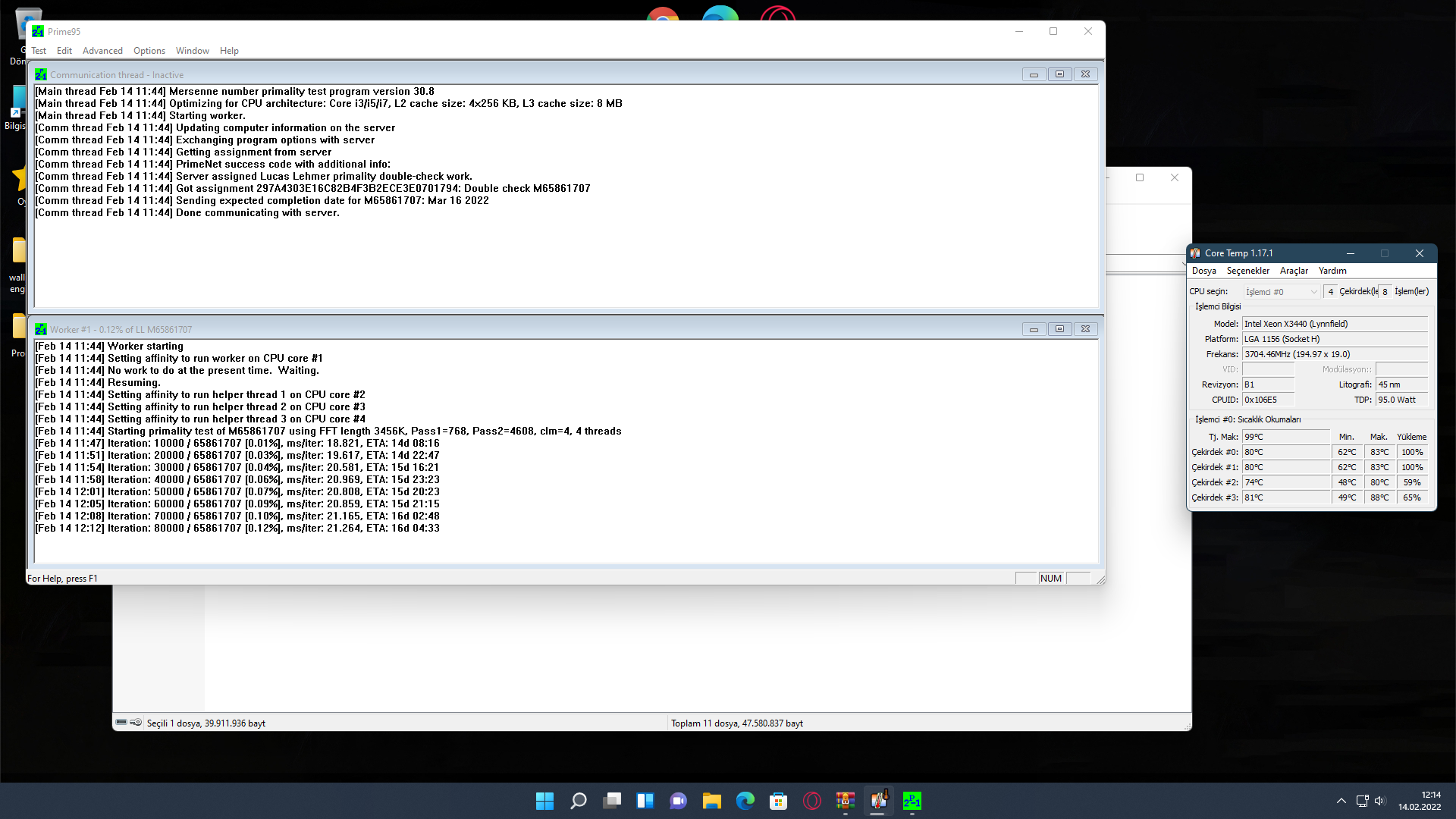Open File Explorer from taskbar
This screenshot has height=819, width=1456.
click(711, 801)
